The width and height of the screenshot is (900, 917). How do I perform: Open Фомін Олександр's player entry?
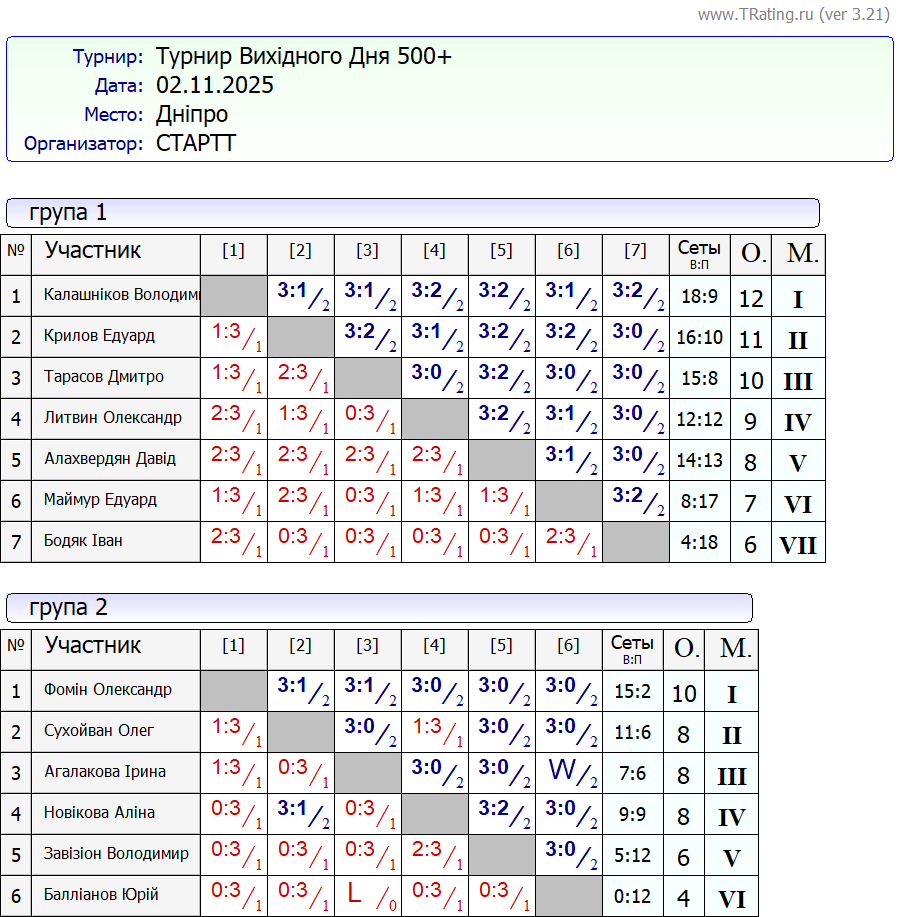[107, 690]
